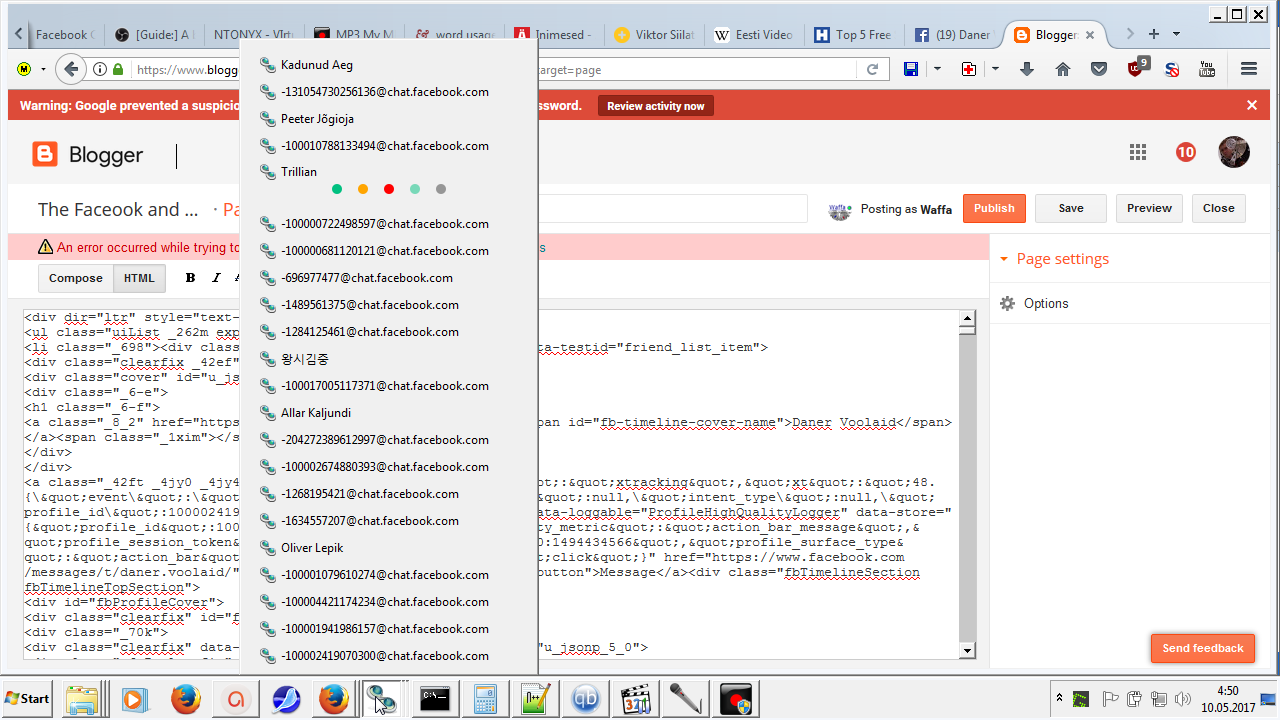Open the Google apps grid icon
Image resolution: width=1280 pixels, height=720 pixels.
[1137, 152]
